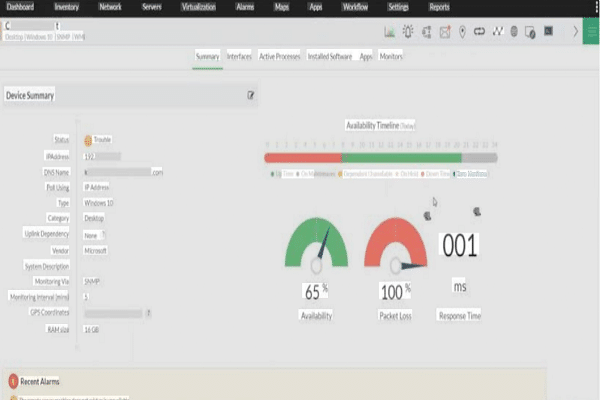Screen dimensions: 600x400
Task: Click the small icon above Response Time value
Action: [477, 211]
